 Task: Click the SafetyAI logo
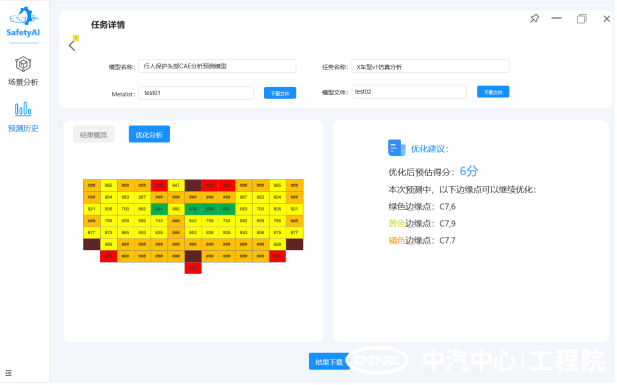pyautogui.click(x=23, y=22)
